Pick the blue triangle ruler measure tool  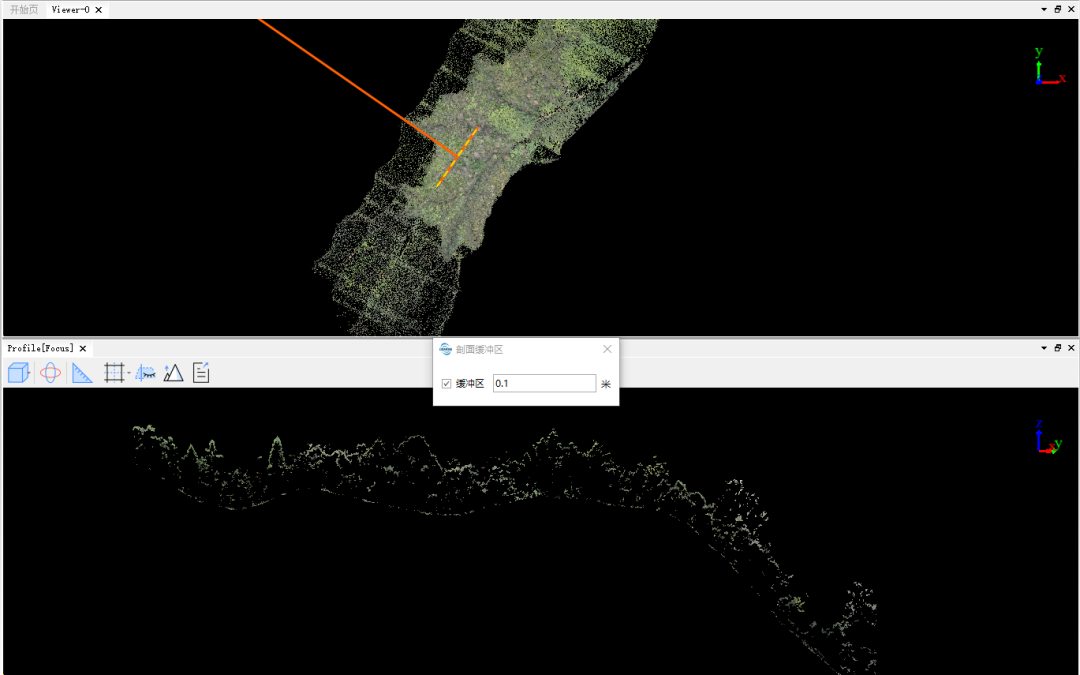tap(82, 373)
